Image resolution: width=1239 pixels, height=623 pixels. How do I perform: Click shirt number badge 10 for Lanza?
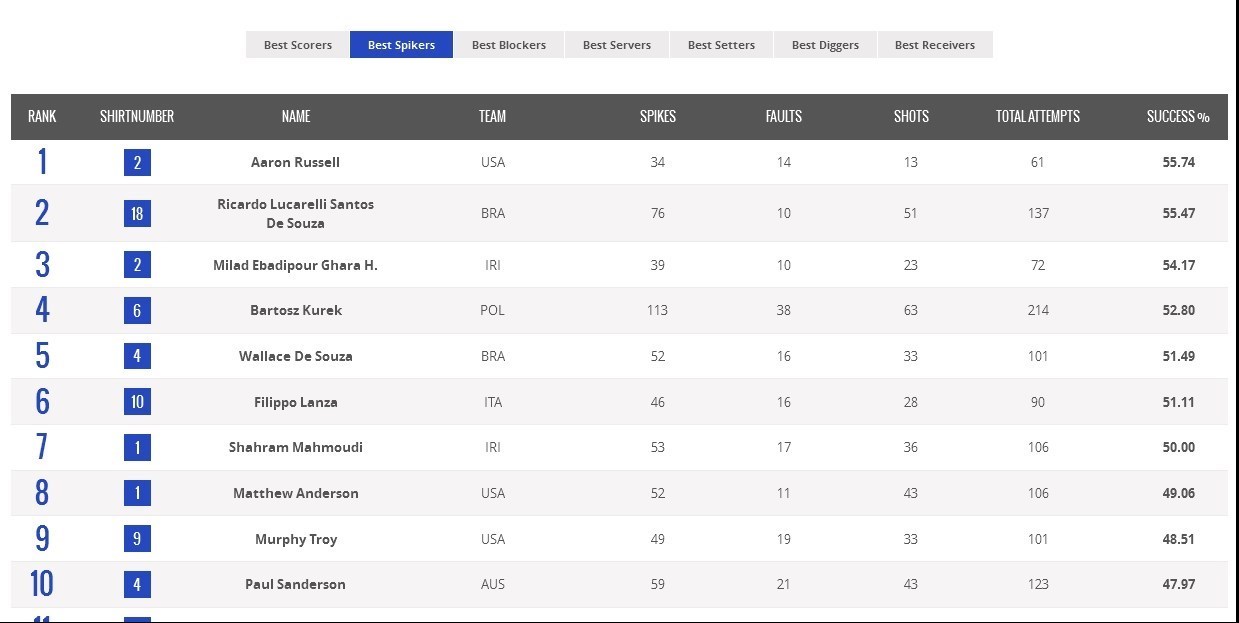point(137,402)
